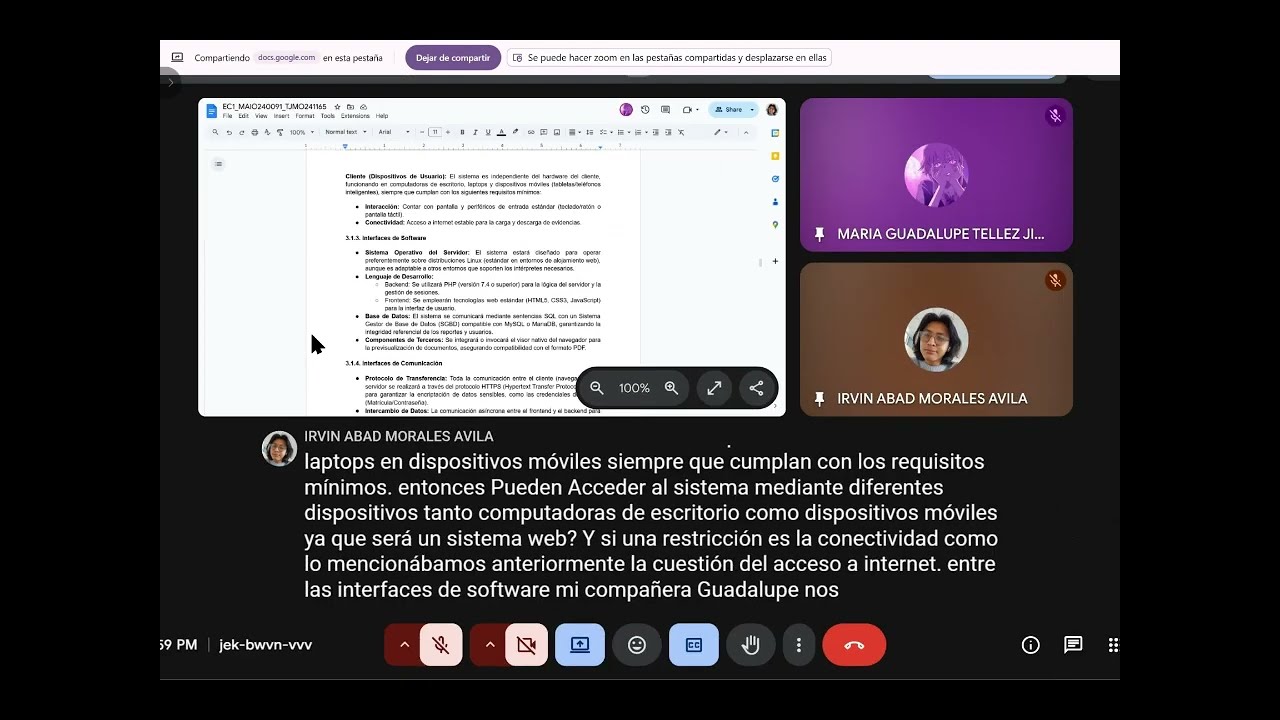Unpin Maria Guadalupe Tellez tile
Image resolution: width=1280 pixels, height=720 pixels.
point(820,234)
